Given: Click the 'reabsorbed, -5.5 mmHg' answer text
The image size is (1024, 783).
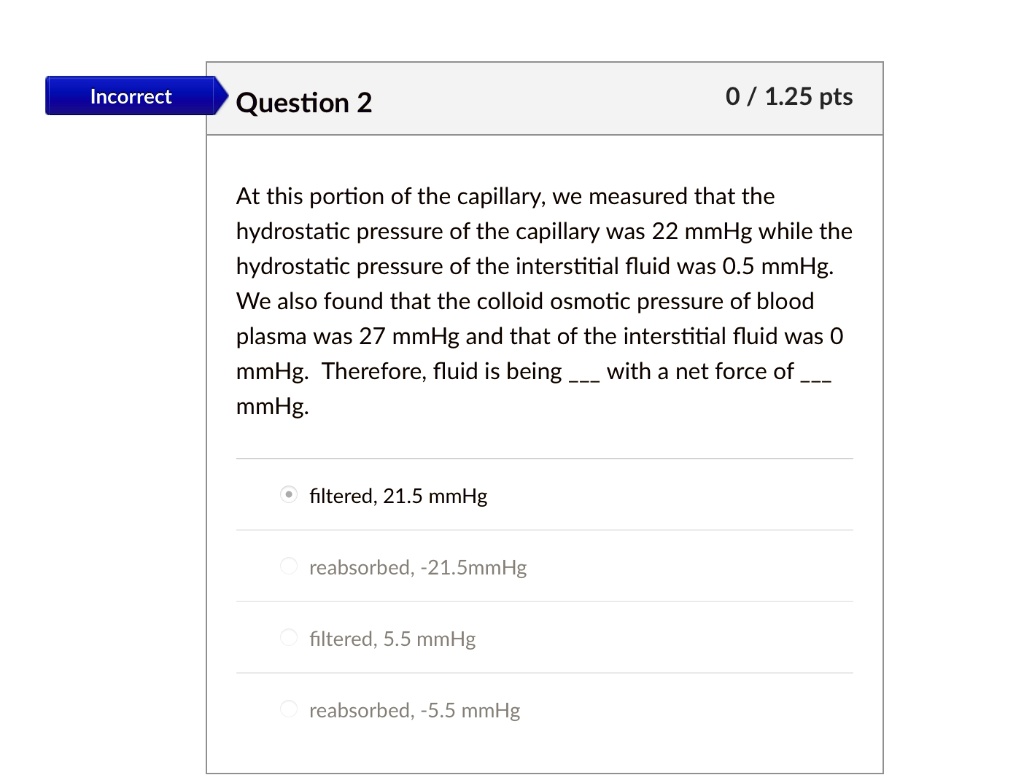Looking at the screenshot, I should (414, 710).
